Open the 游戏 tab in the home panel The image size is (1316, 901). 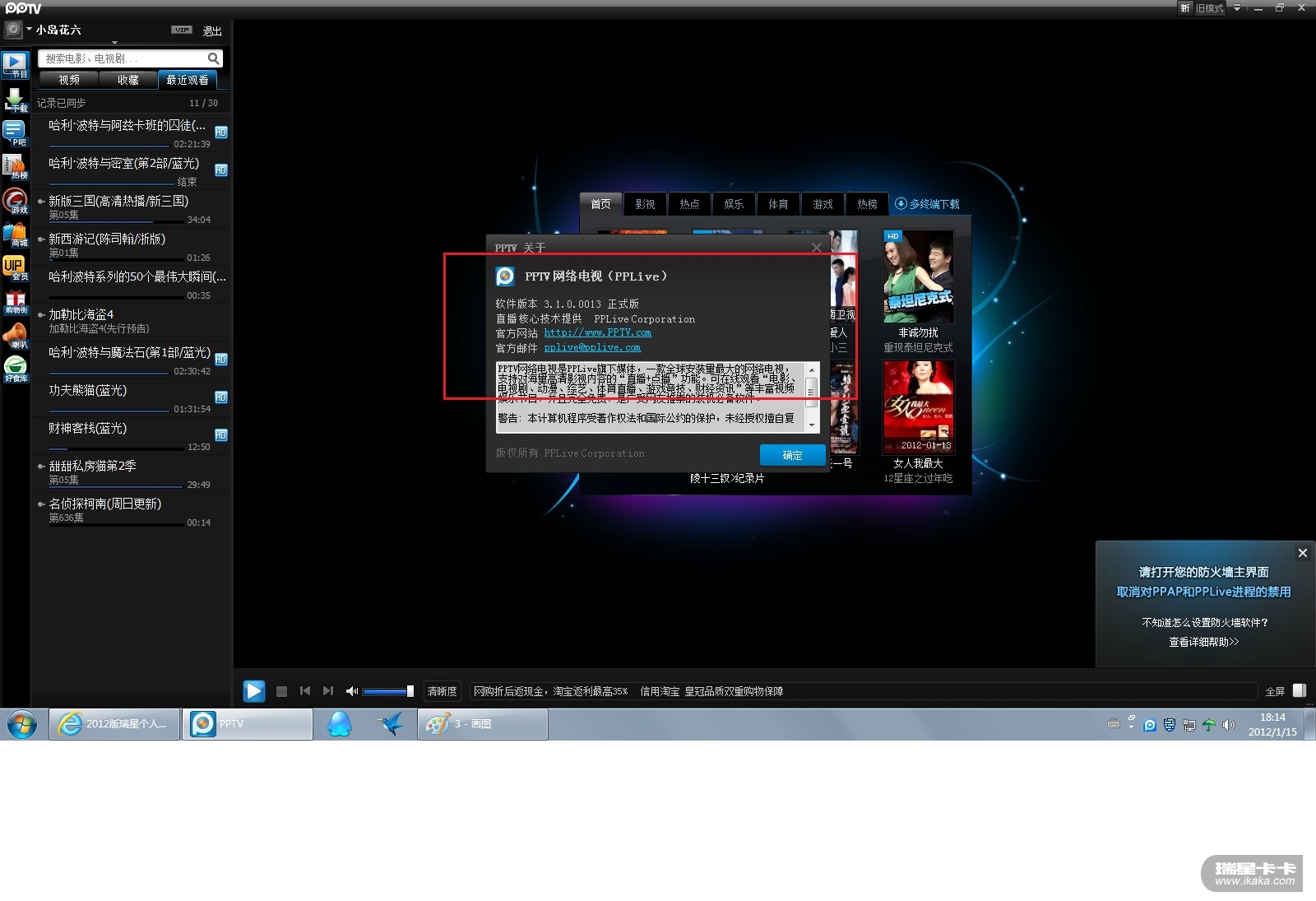pyautogui.click(x=822, y=204)
